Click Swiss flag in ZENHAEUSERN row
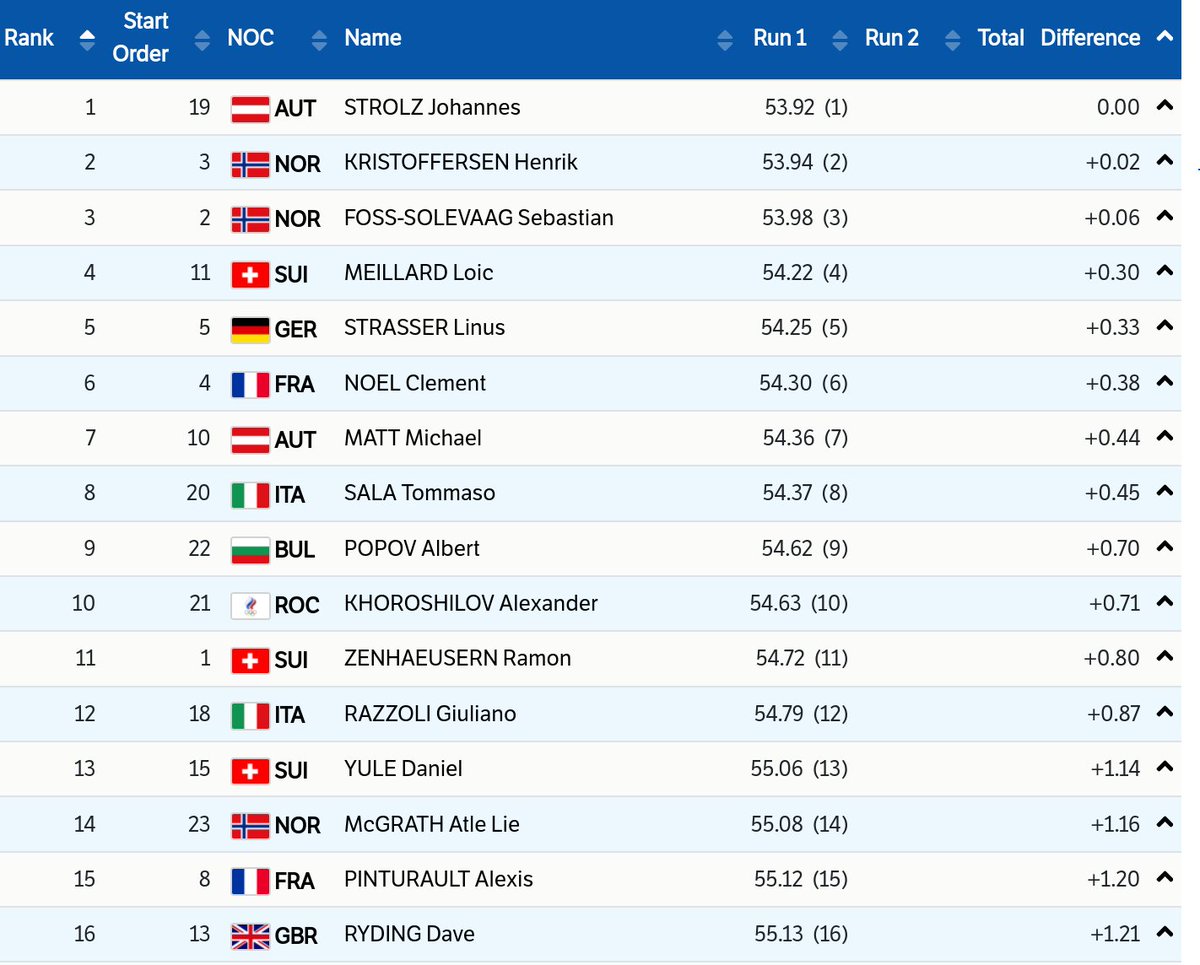1200x965 pixels. pyautogui.click(x=250, y=660)
